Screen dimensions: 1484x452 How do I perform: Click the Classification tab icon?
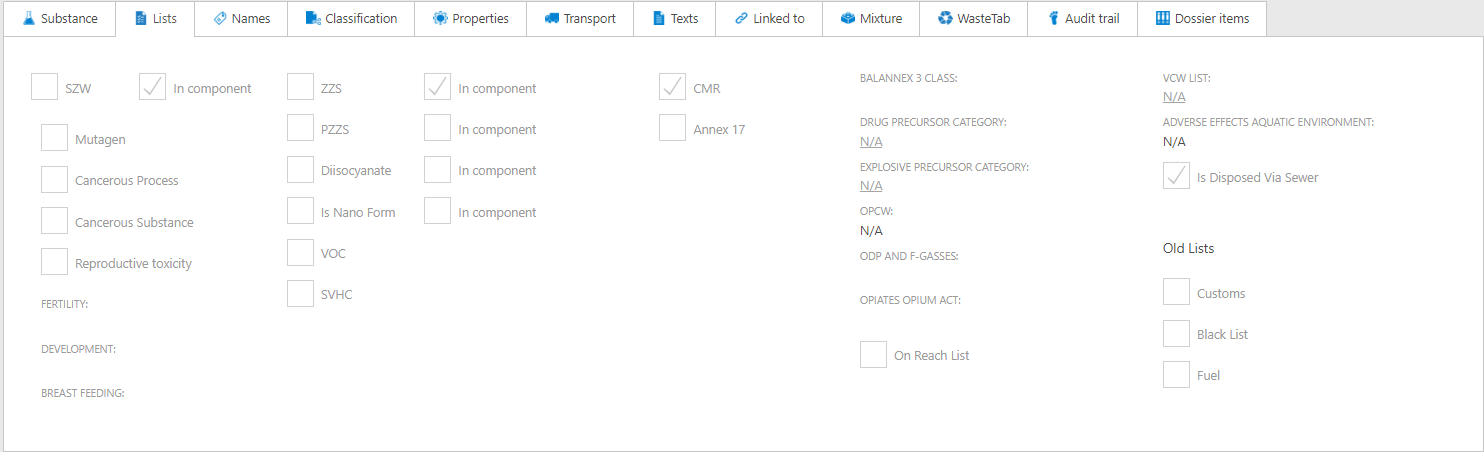[x=313, y=19]
